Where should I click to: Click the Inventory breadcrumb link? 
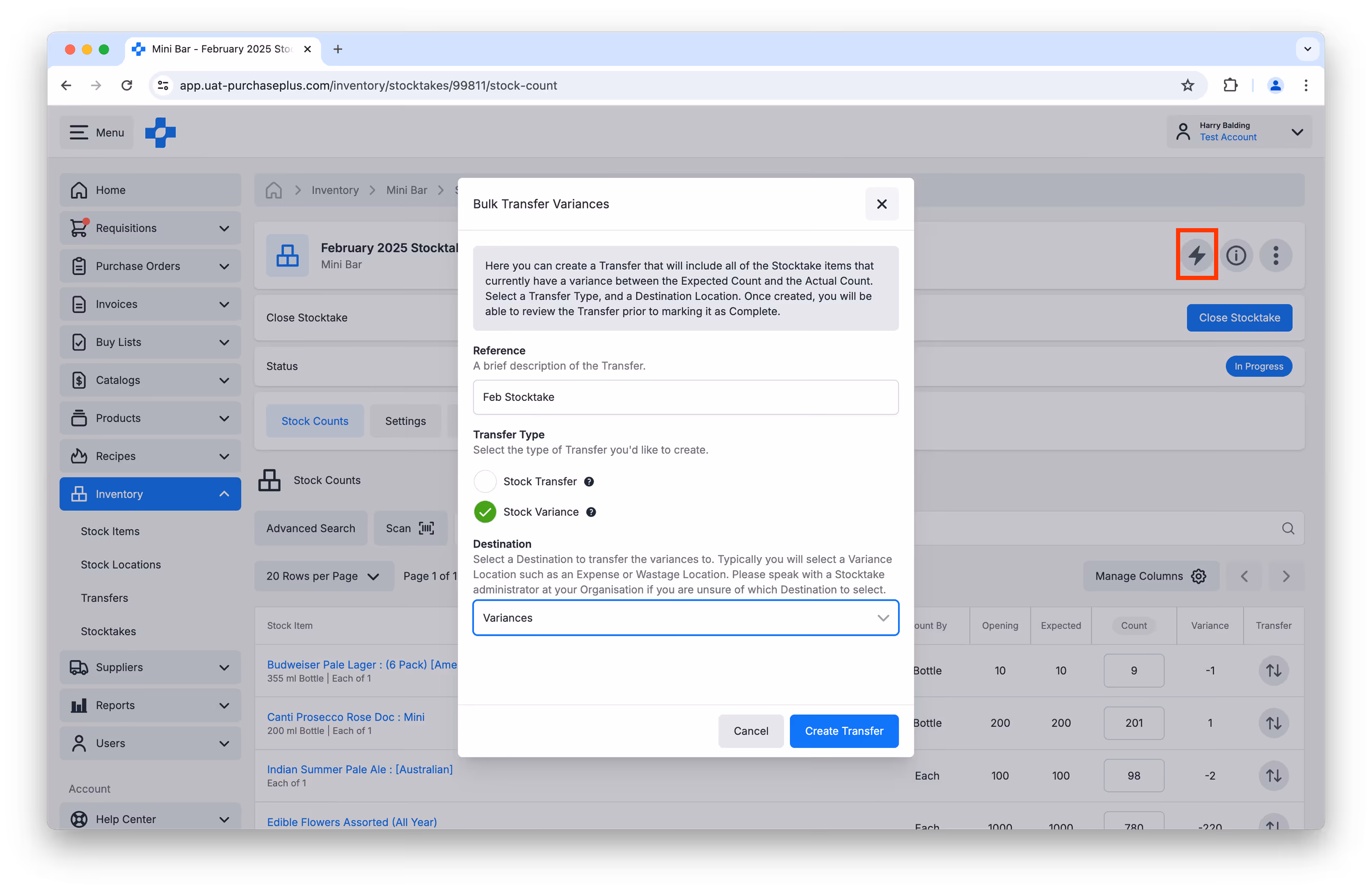[x=335, y=190]
